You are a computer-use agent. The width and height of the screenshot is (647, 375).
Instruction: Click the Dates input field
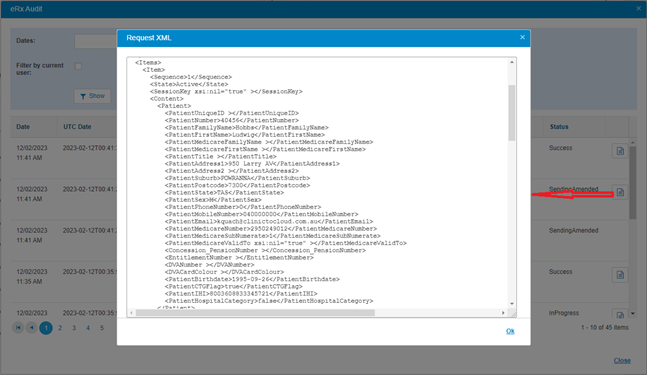pos(96,41)
